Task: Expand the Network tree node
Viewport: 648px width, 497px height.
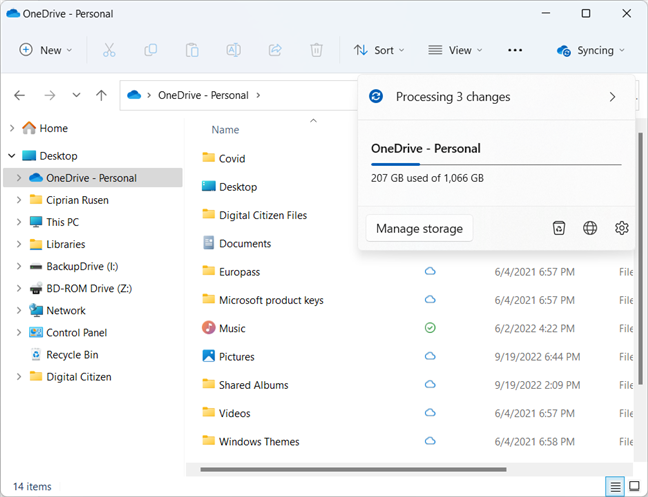Action: click(19, 310)
